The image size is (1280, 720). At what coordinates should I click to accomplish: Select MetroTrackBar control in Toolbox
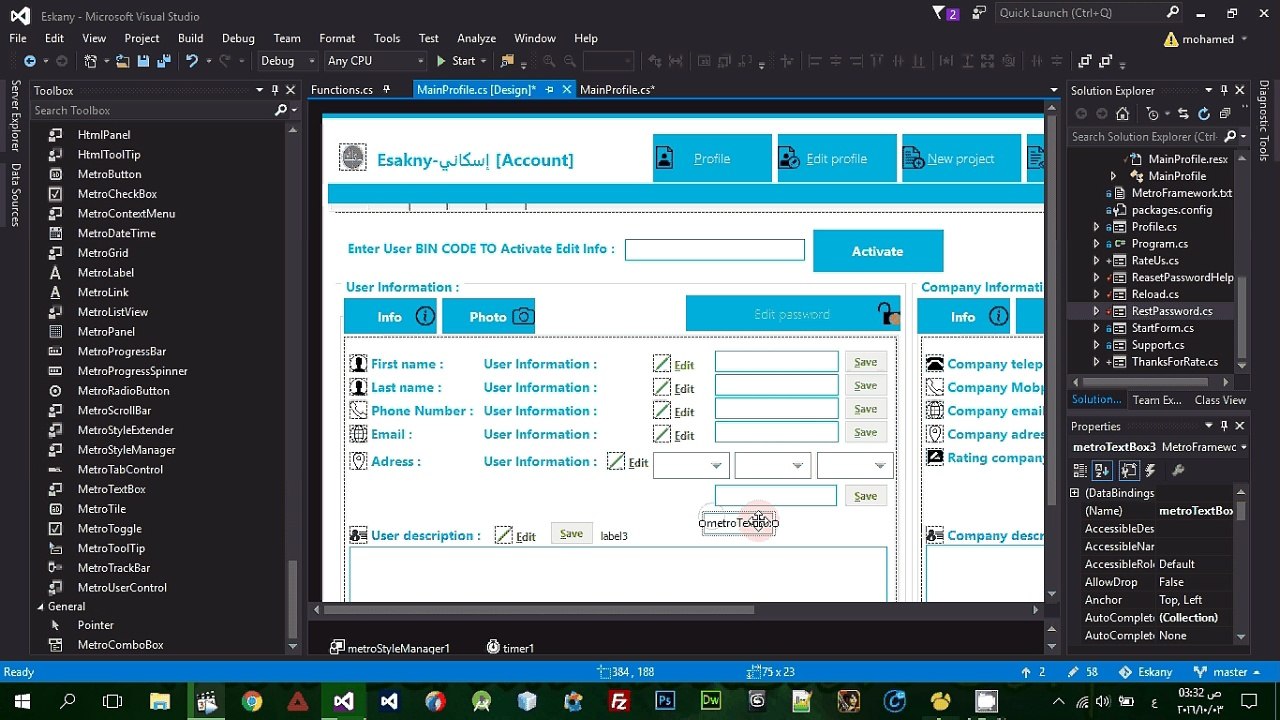(x=113, y=568)
